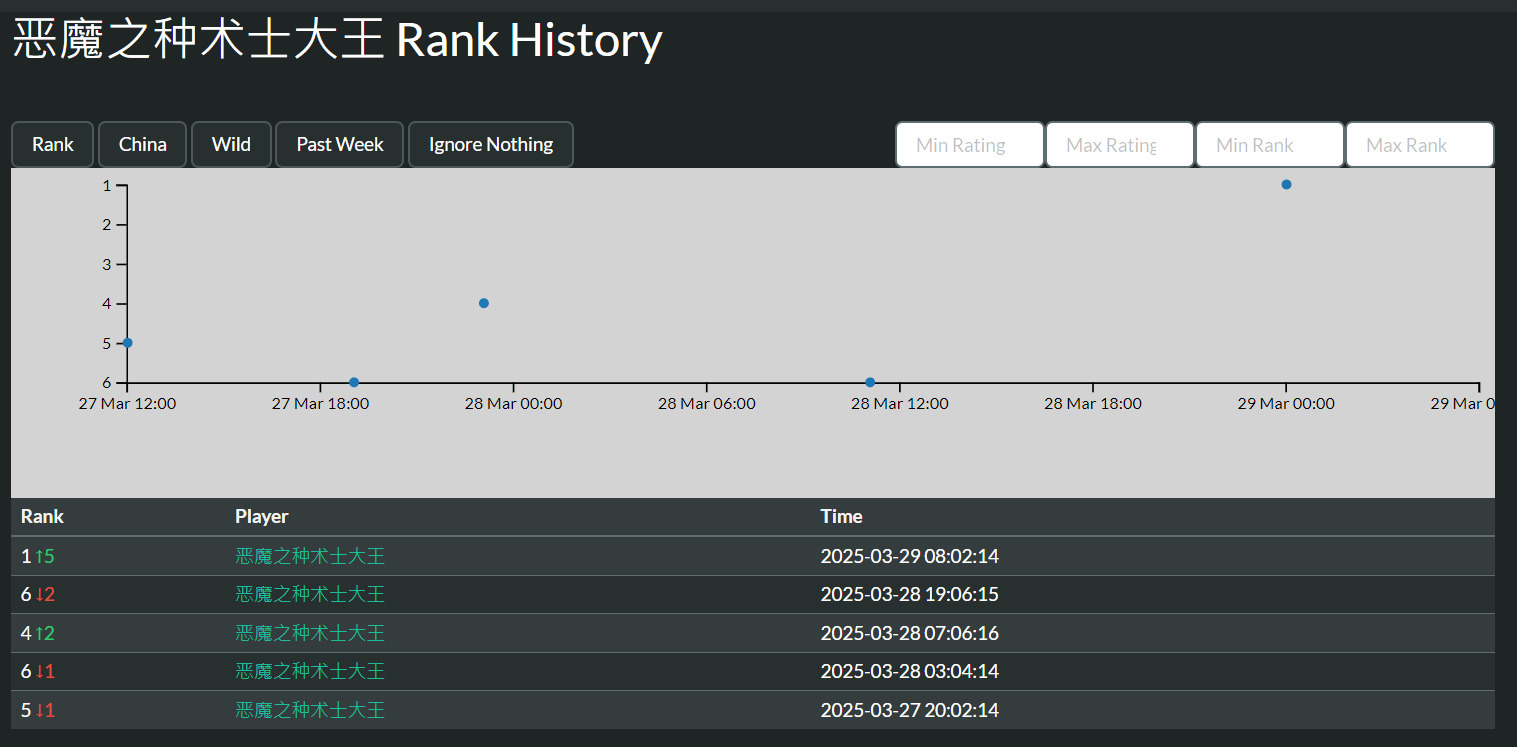This screenshot has width=1517, height=747.
Task: Click the Ignore Nothing button
Action: (x=490, y=145)
